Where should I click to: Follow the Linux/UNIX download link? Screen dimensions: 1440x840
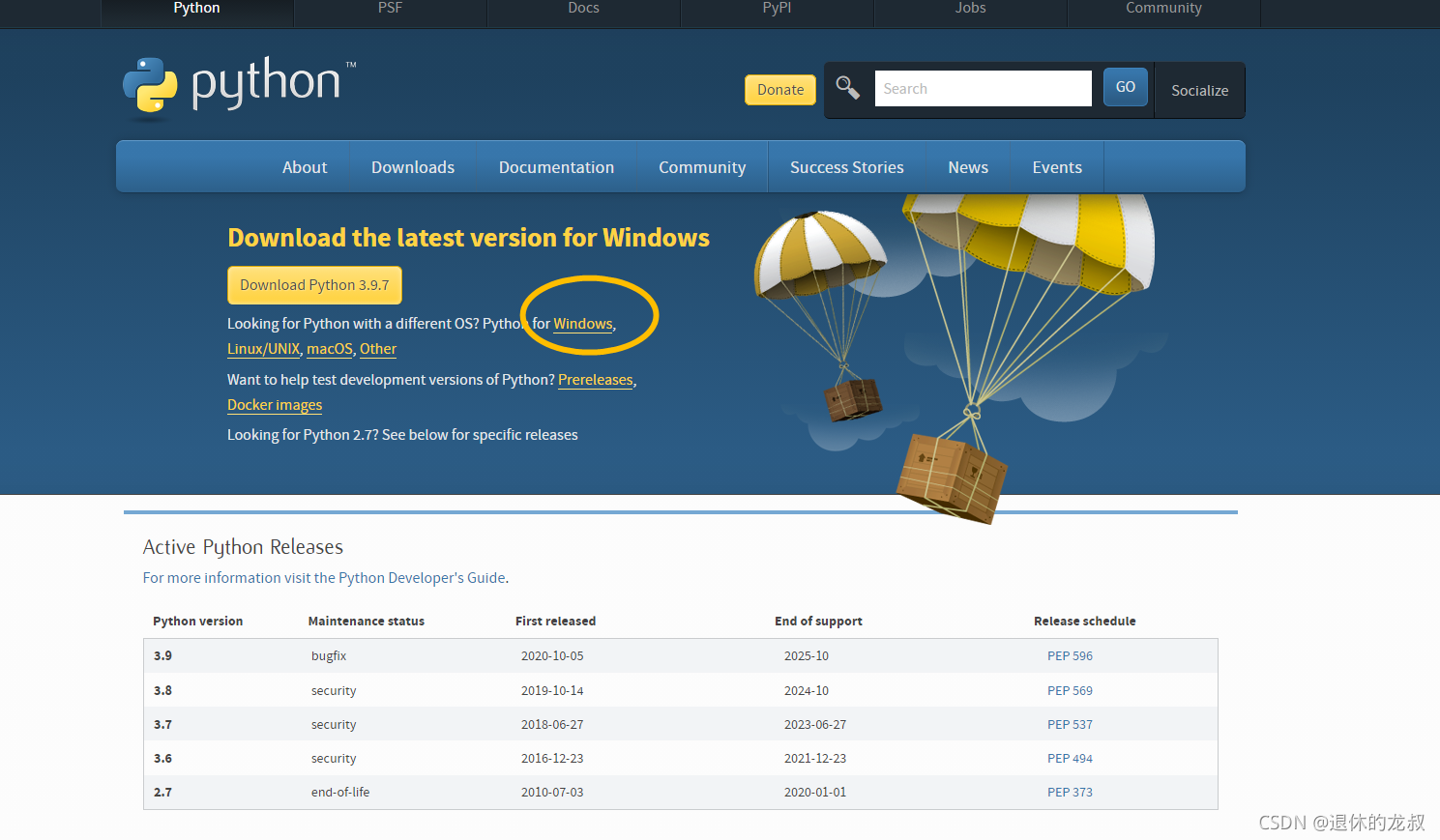263,349
